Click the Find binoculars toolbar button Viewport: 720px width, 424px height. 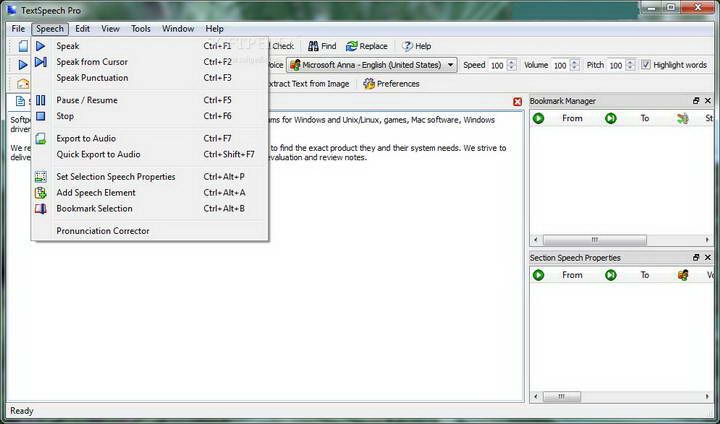pos(322,46)
